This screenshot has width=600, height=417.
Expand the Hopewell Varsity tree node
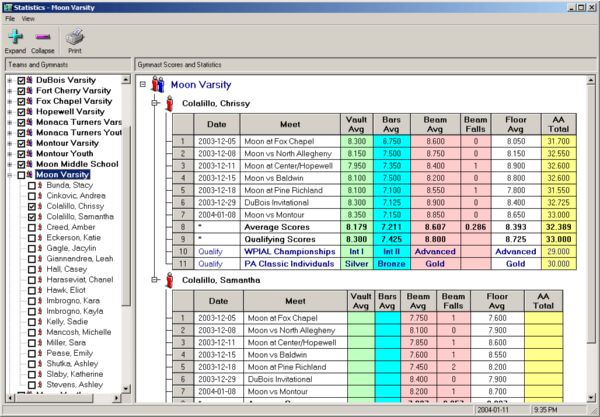10,112
